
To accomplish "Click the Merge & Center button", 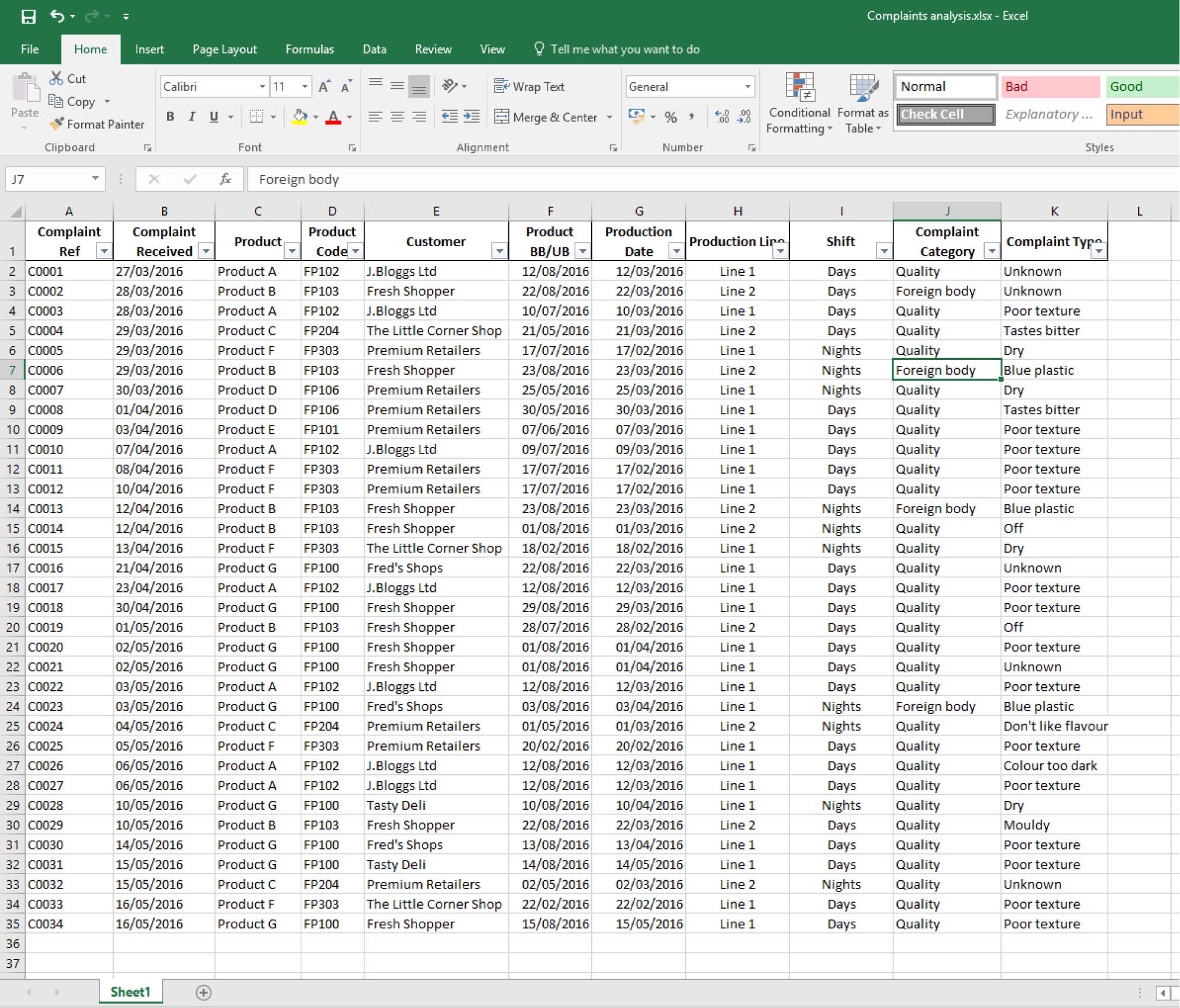I will click(x=546, y=117).
